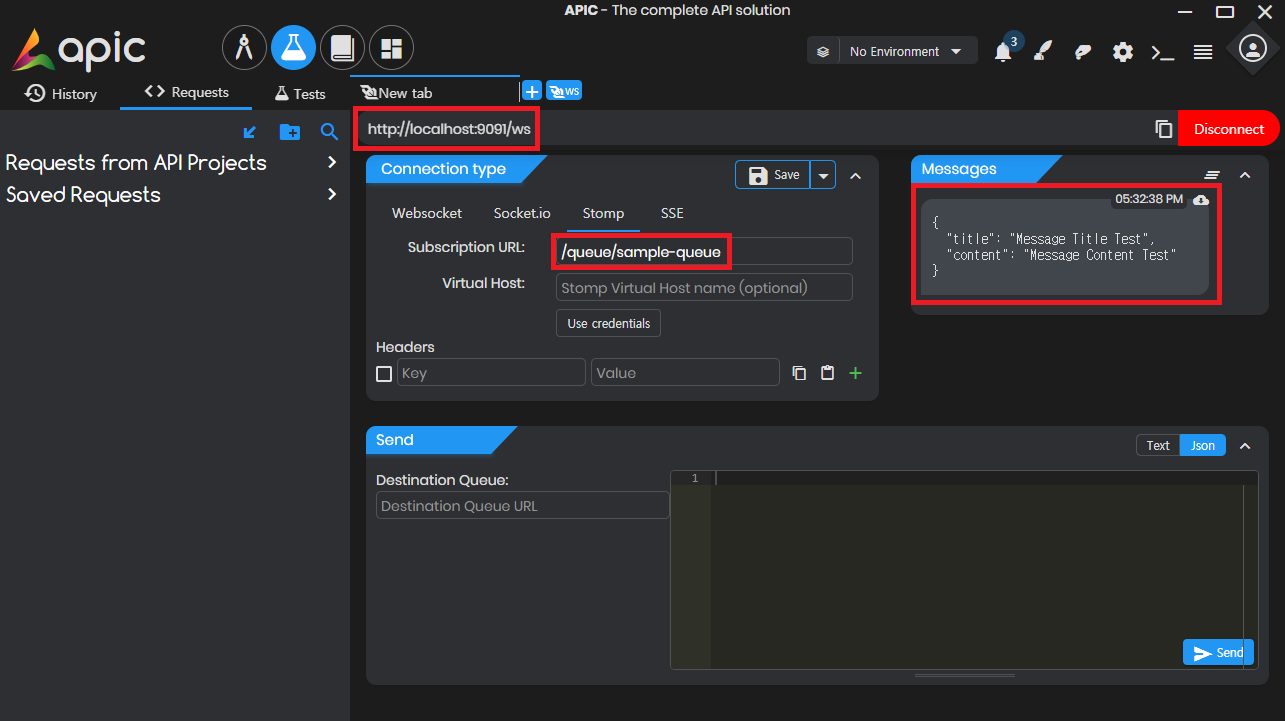Open the user account avatar icon
The image size is (1285, 721).
(x=1253, y=49)
